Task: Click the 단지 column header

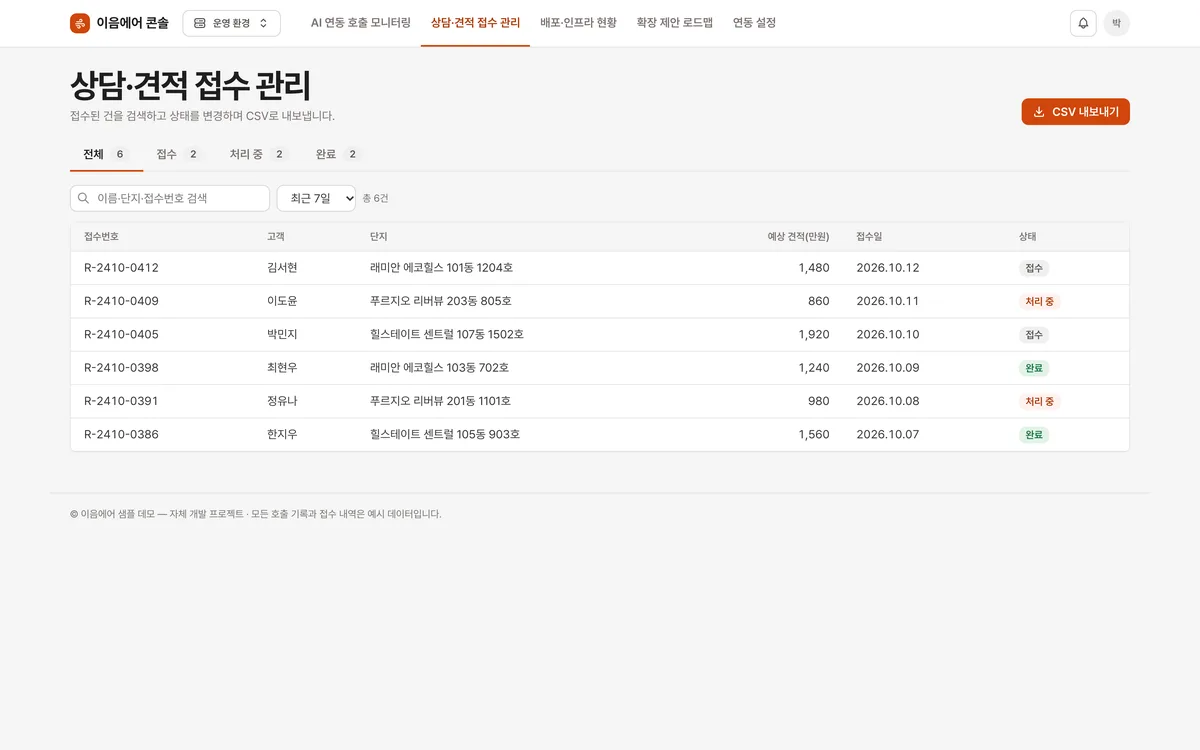Action: (378, 237)
